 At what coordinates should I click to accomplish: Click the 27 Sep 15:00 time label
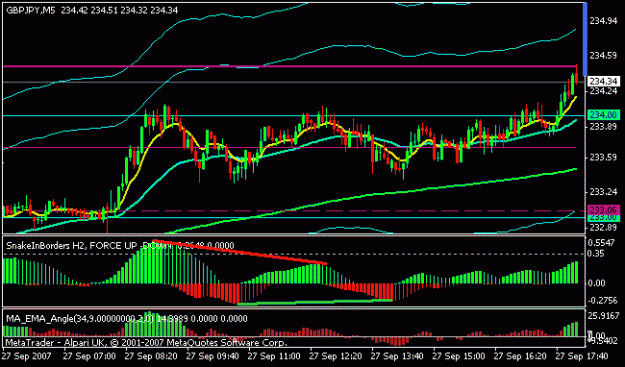459,356
